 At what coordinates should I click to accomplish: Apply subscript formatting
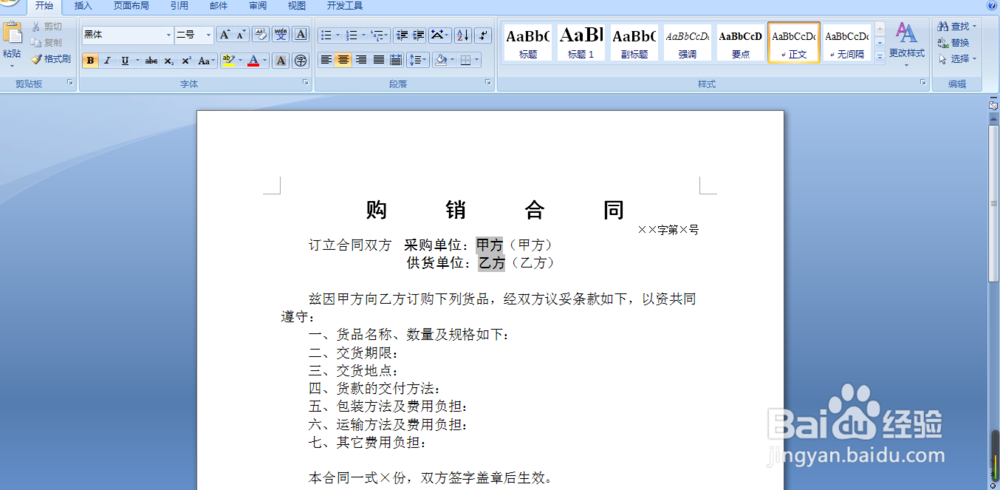pyautogui.click(x=168, y=61)
